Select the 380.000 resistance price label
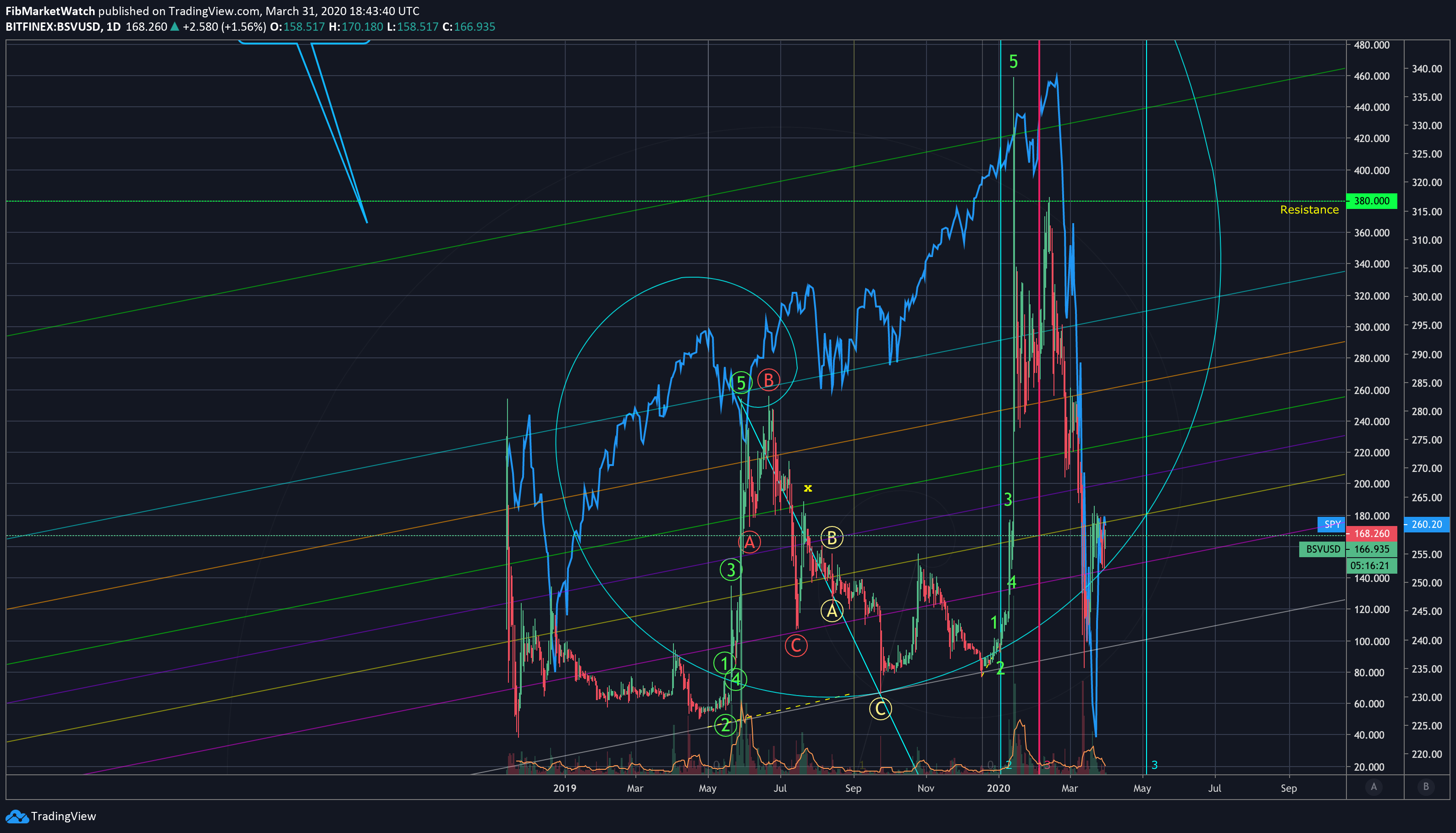The width and height of the screenshot is (1456, 833). [x=1371, y=201]
